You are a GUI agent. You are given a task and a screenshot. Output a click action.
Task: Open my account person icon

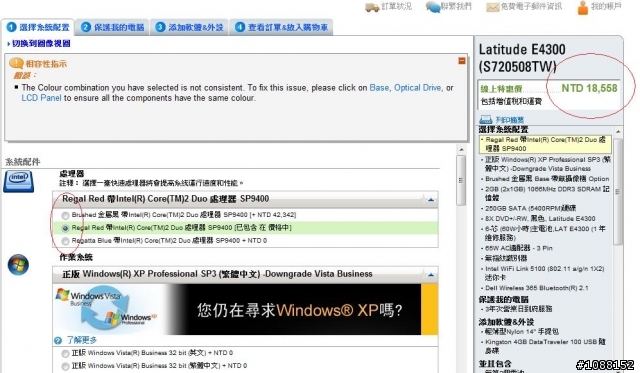583,7
